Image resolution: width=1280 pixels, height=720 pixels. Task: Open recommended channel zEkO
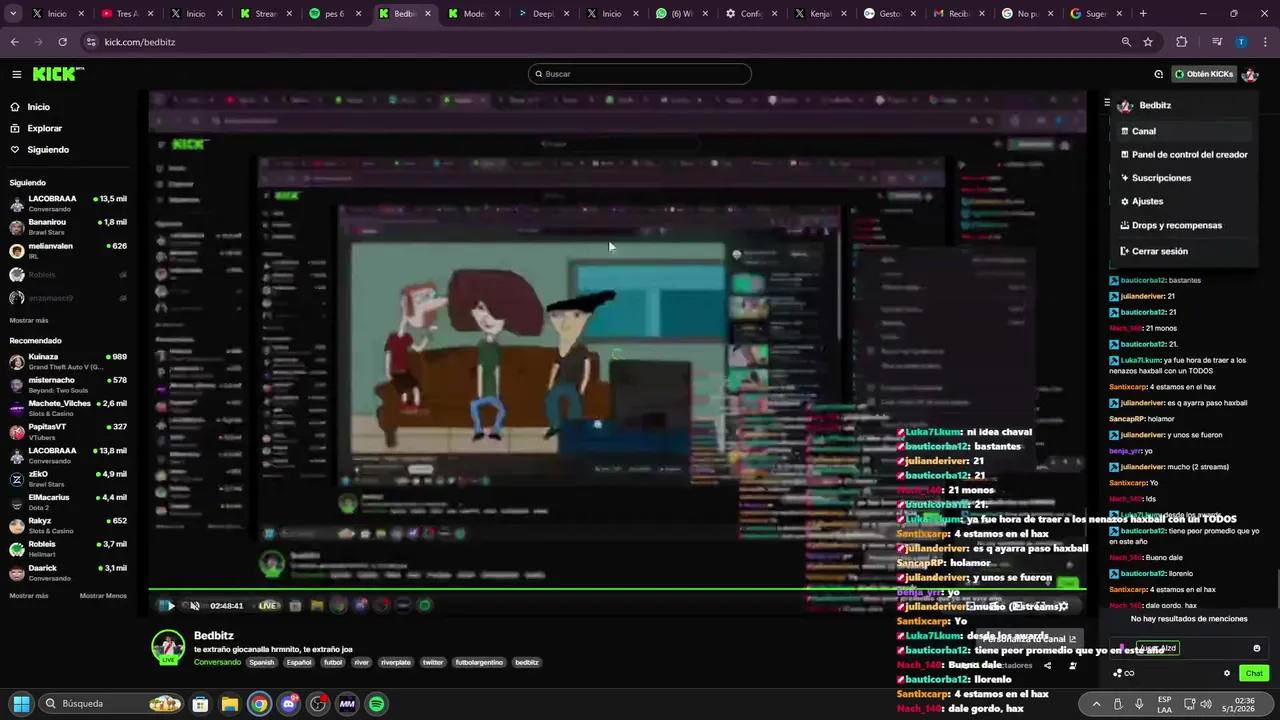tap(68, 479)
